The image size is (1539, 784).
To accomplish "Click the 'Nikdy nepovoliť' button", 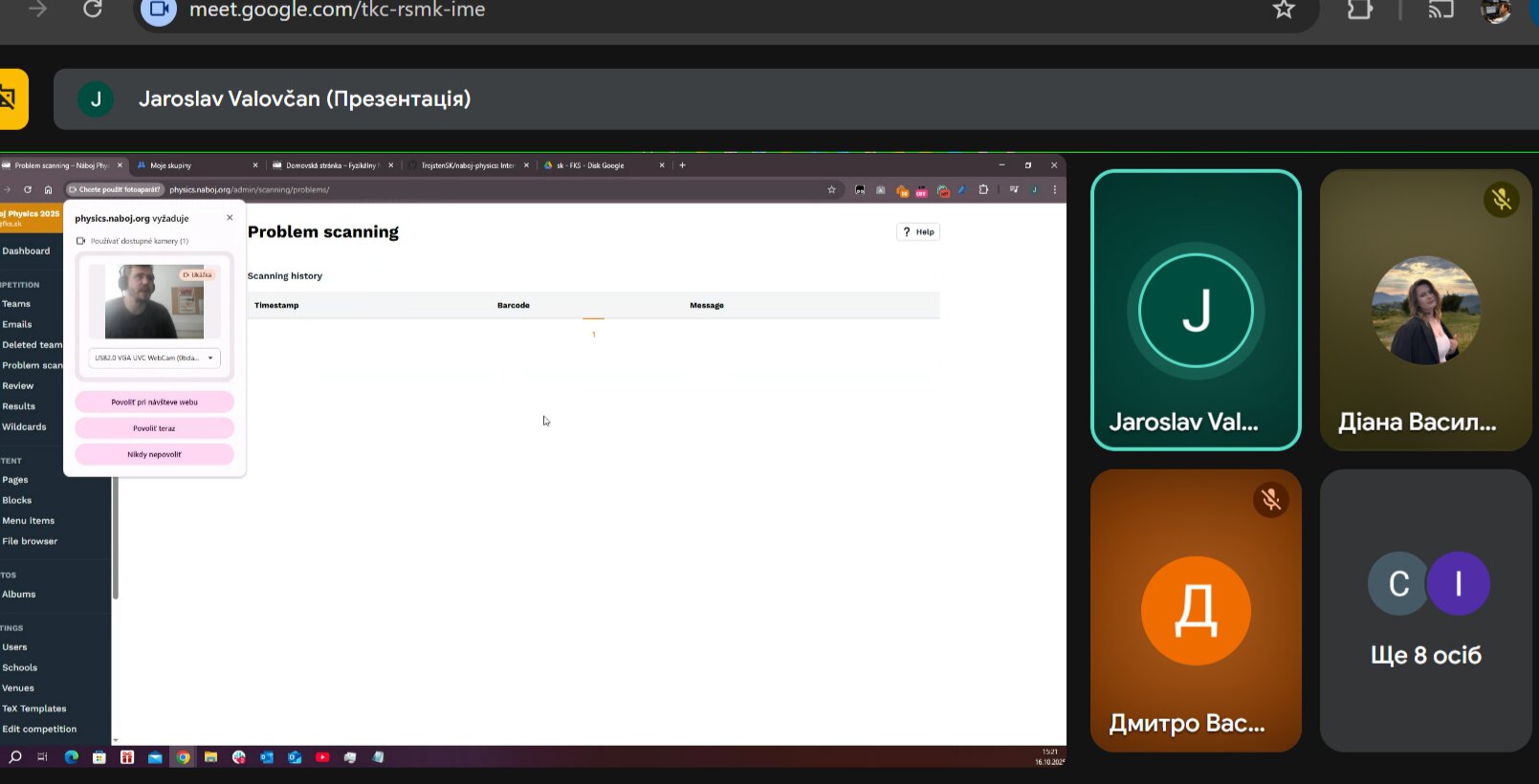I will [154, 454].
